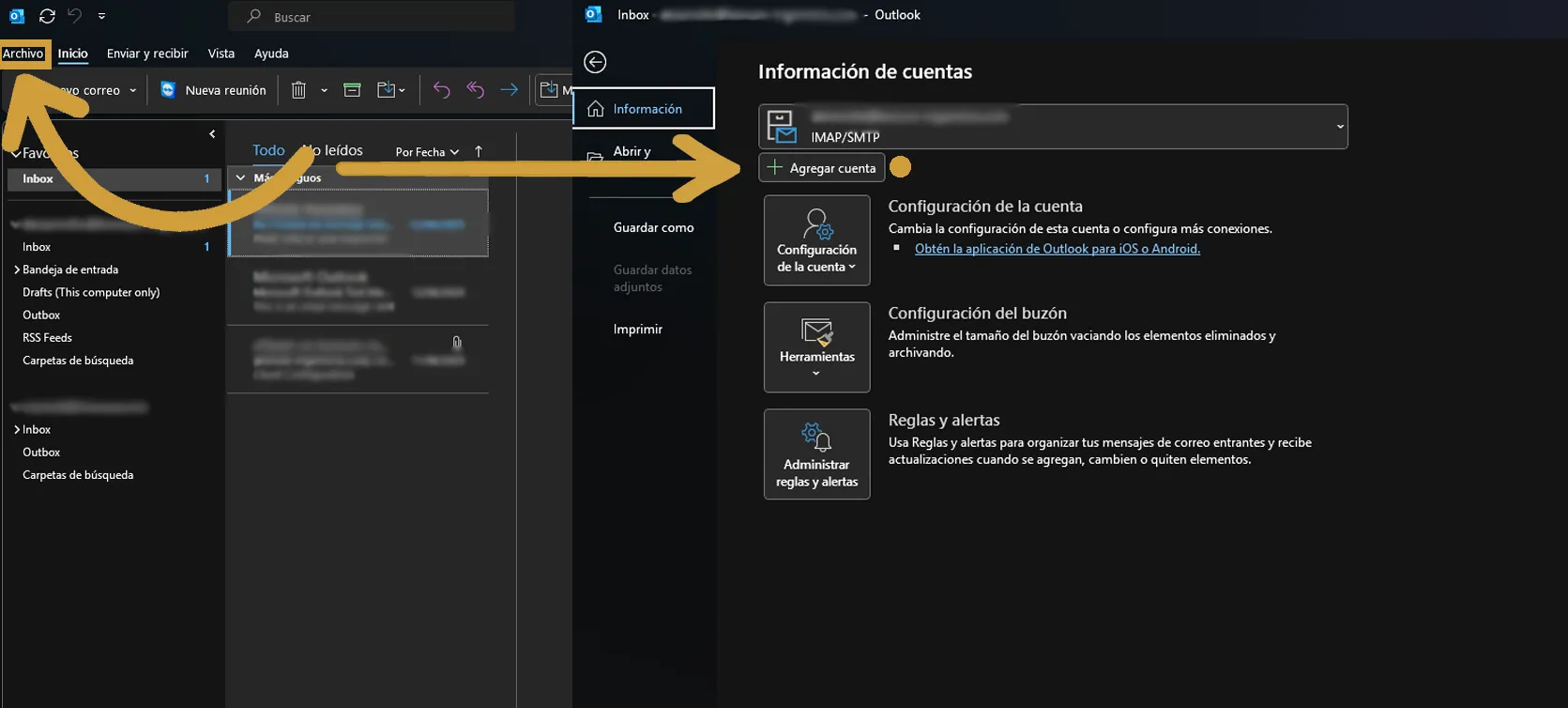Viewport: 1568px width, 708px height.
Task: Expand the Bandeja de entrada folder
Action: pyautogui.click(x=17, y=269)
